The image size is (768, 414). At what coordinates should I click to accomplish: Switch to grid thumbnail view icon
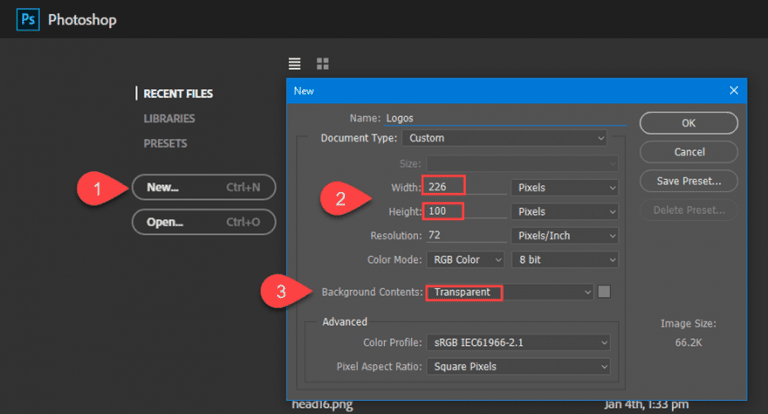click(323, 63)
